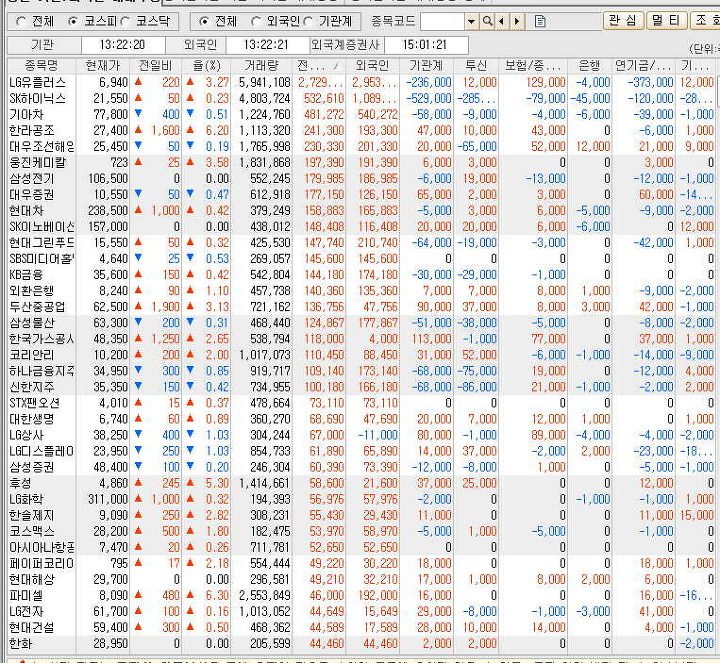This screenshot has height=663, width=720.
Task: Select the 현대건설 row name
Action: click(x=32, y=628)
